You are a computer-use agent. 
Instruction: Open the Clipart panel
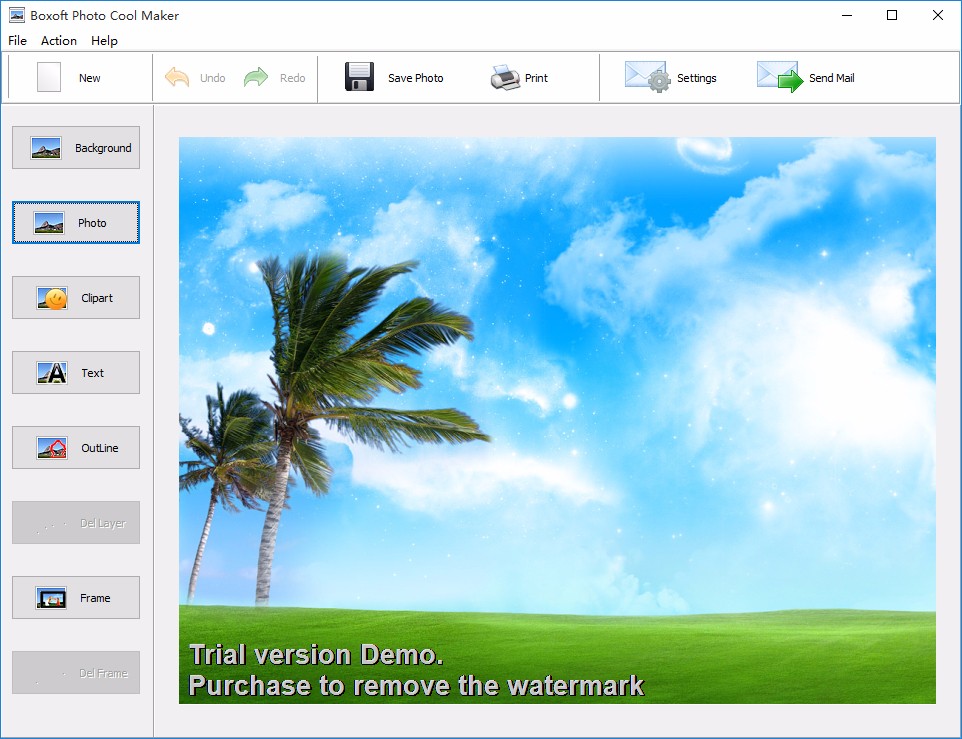(x=75, y=297)
